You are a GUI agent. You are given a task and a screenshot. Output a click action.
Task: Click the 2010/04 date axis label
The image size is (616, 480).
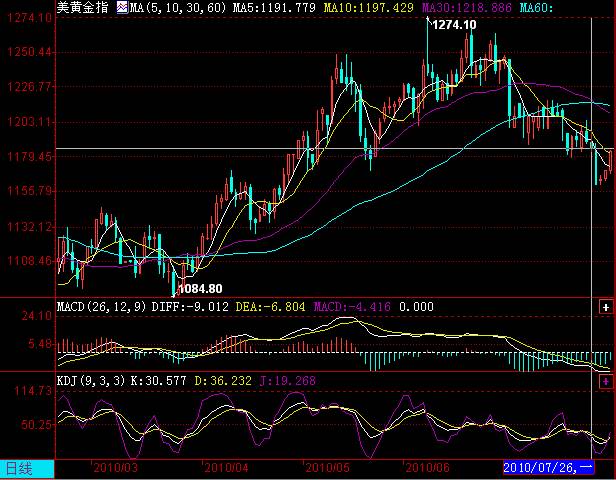(x=226, y=468)
